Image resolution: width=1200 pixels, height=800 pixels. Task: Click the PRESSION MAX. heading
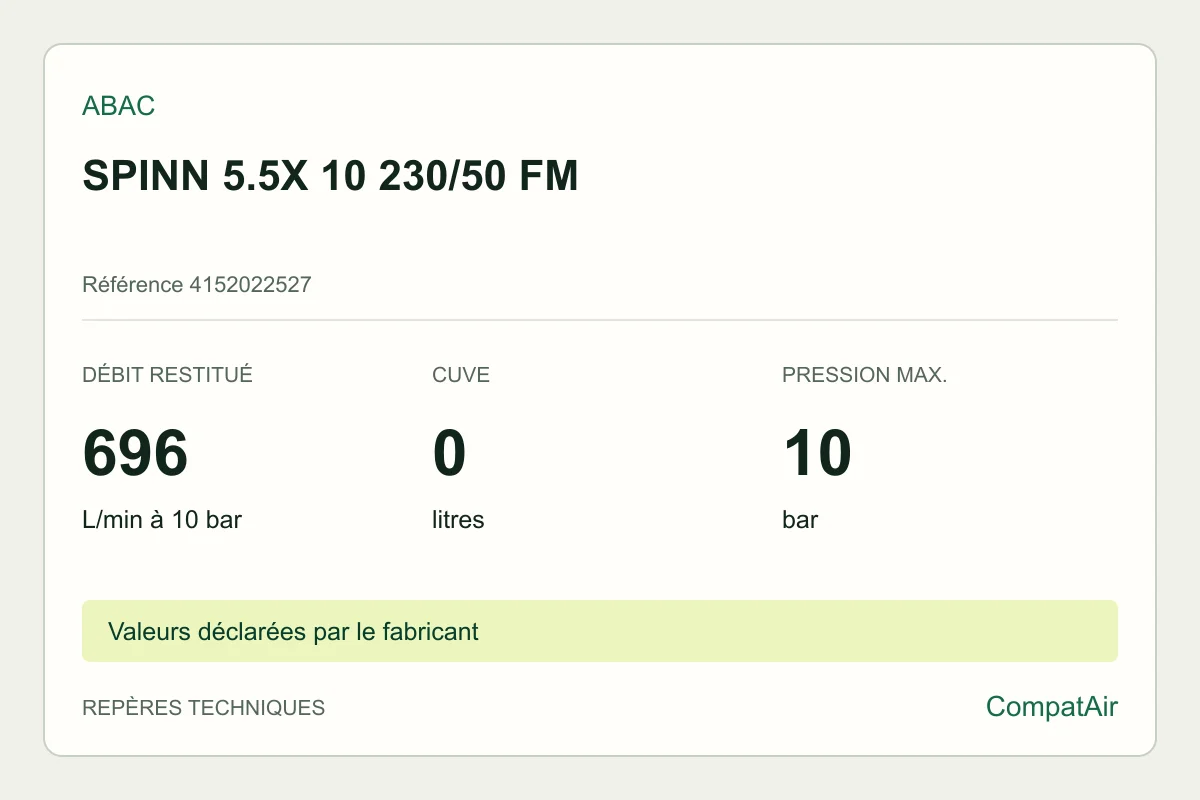coord(864,375)
